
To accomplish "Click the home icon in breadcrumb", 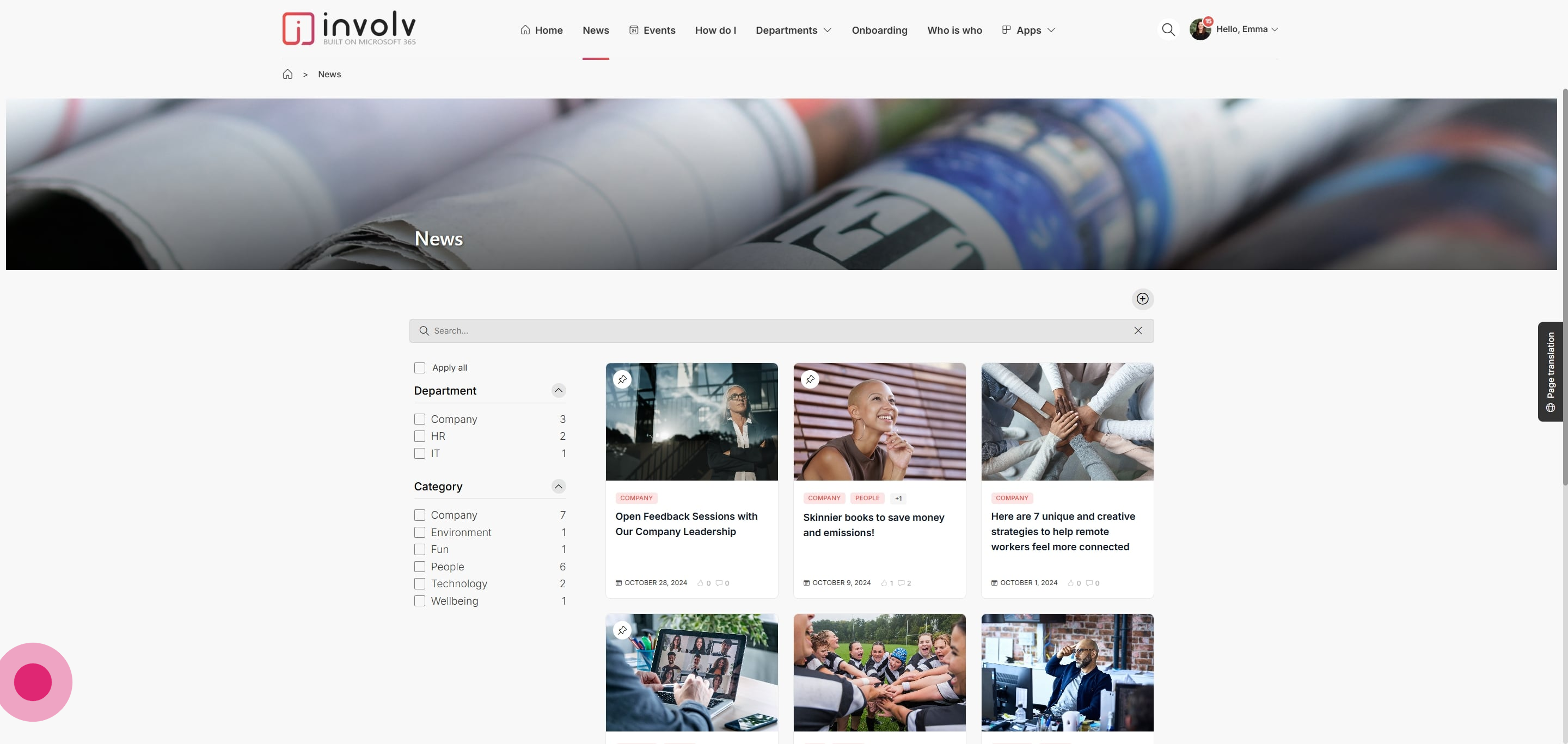I will 287,74.
